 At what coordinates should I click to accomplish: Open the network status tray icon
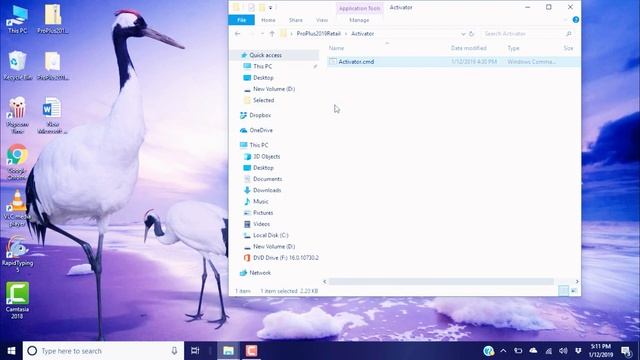(549, 351)
